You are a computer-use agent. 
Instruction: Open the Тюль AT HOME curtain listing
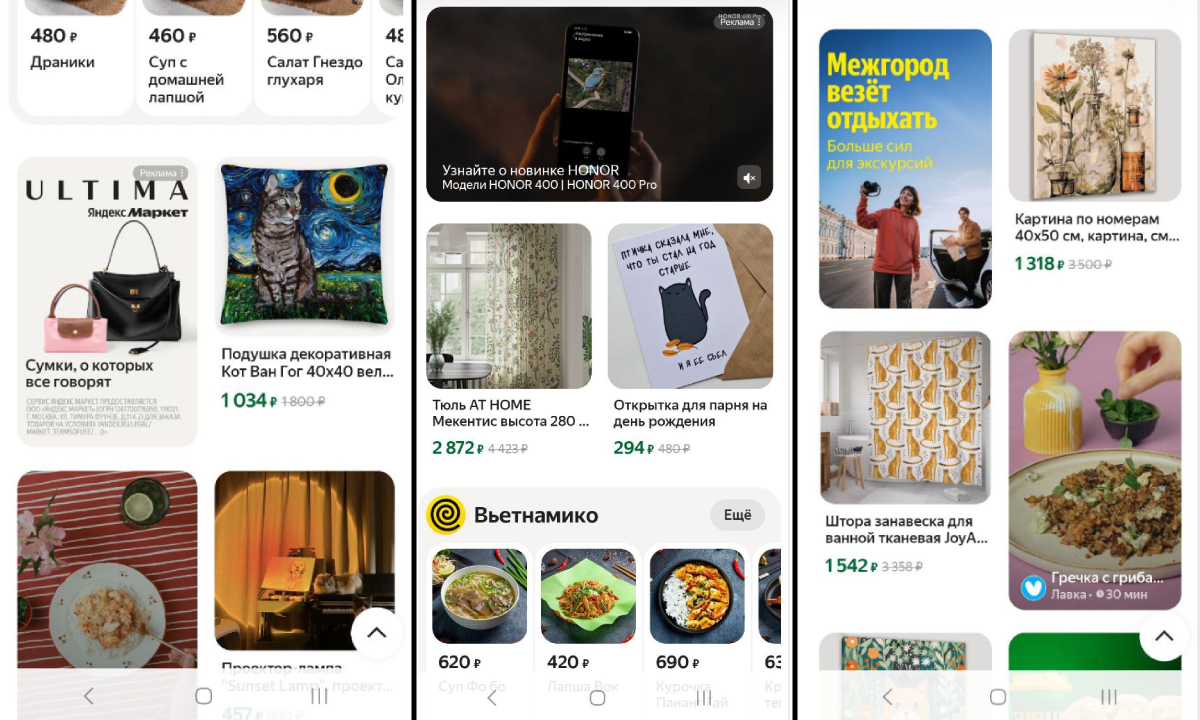click(x=509, y=340)
